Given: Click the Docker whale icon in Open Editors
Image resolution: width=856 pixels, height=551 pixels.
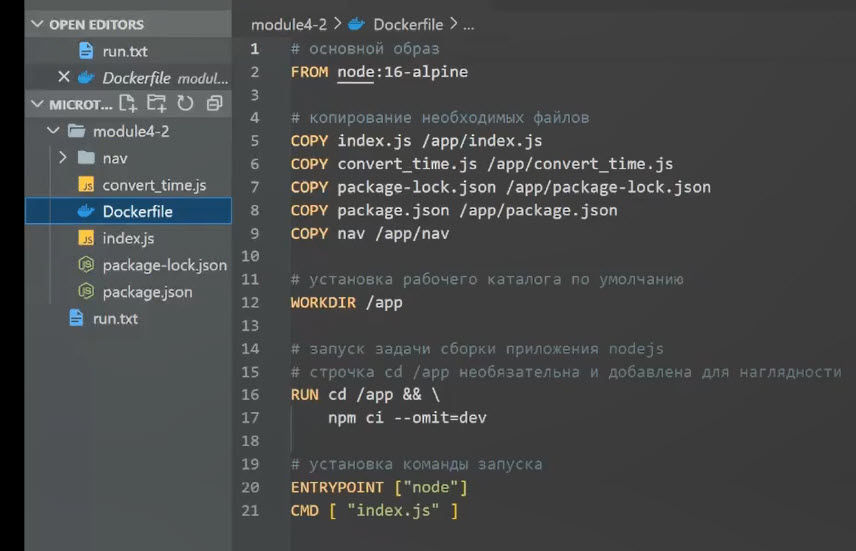Looking at the screenshot, I should click(87, 77).
